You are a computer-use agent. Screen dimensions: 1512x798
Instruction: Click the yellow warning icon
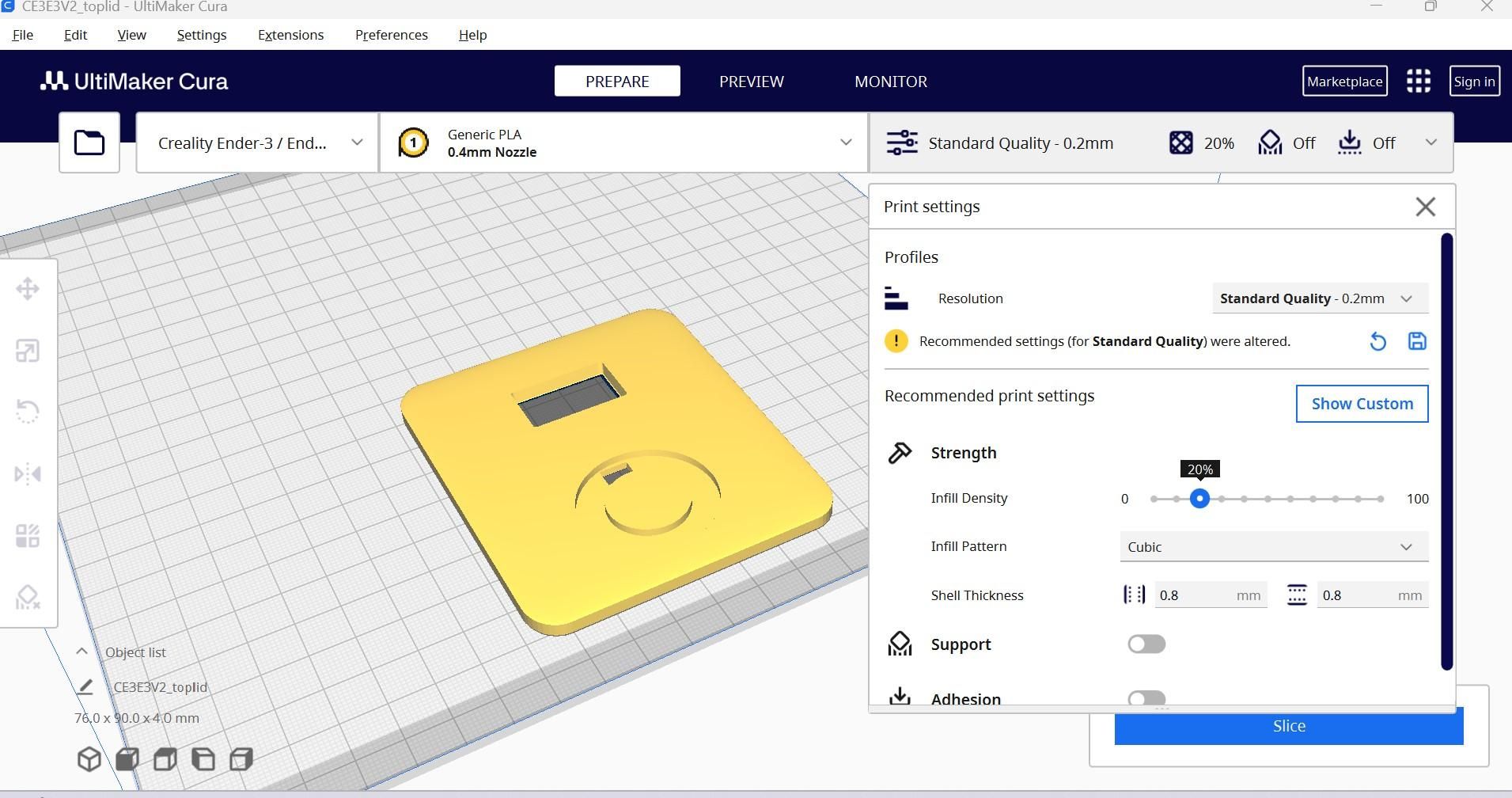[x=896, y=341]
